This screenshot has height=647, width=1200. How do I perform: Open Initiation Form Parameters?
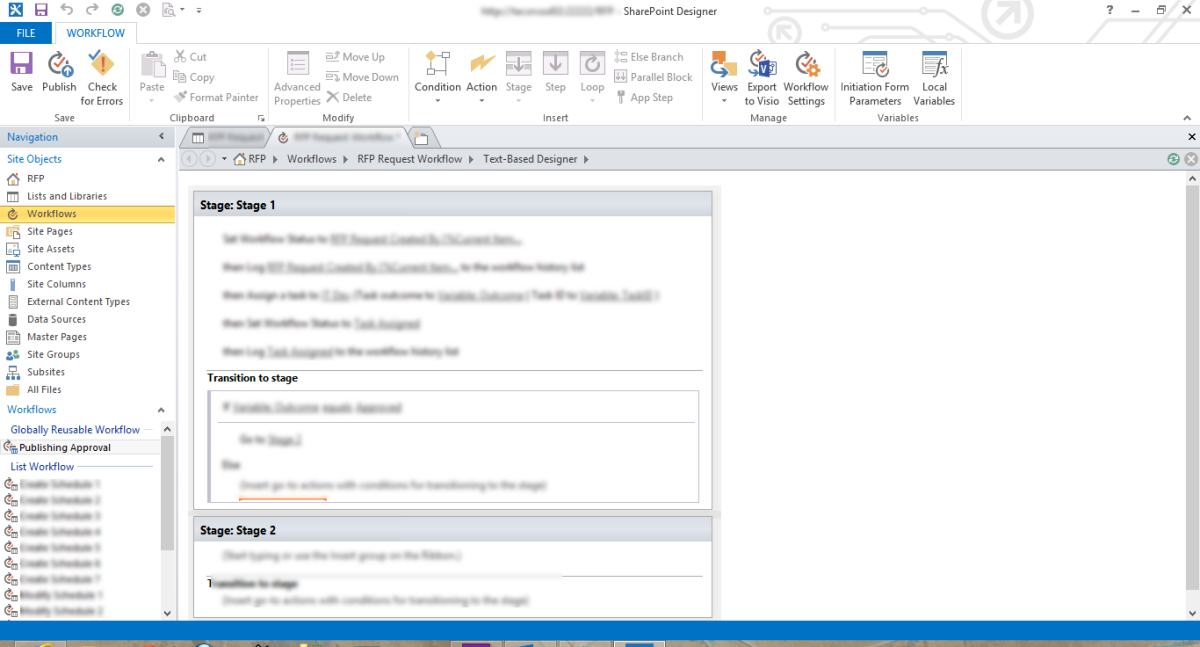pos(874,75)
